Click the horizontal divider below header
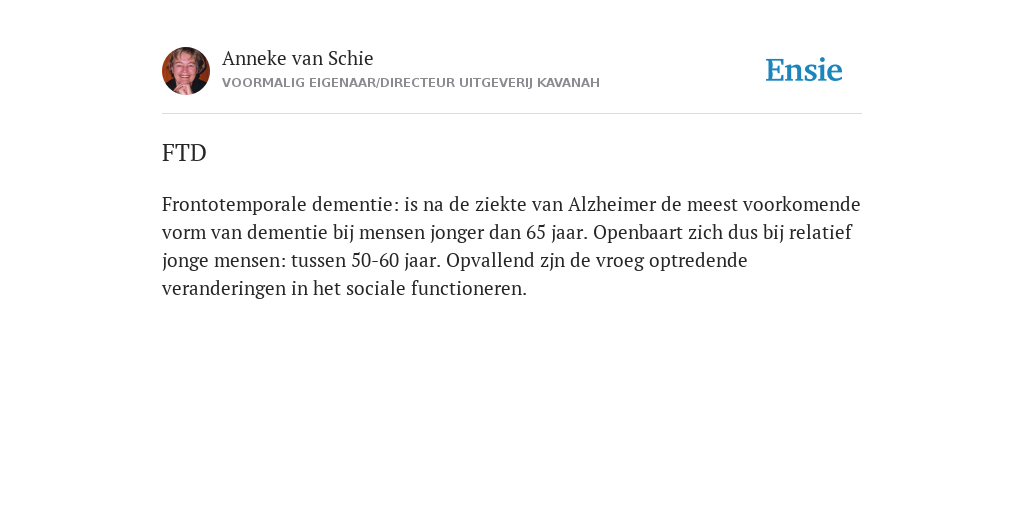This screenshot has width=1024, height=512. click(x=512, y=114)
